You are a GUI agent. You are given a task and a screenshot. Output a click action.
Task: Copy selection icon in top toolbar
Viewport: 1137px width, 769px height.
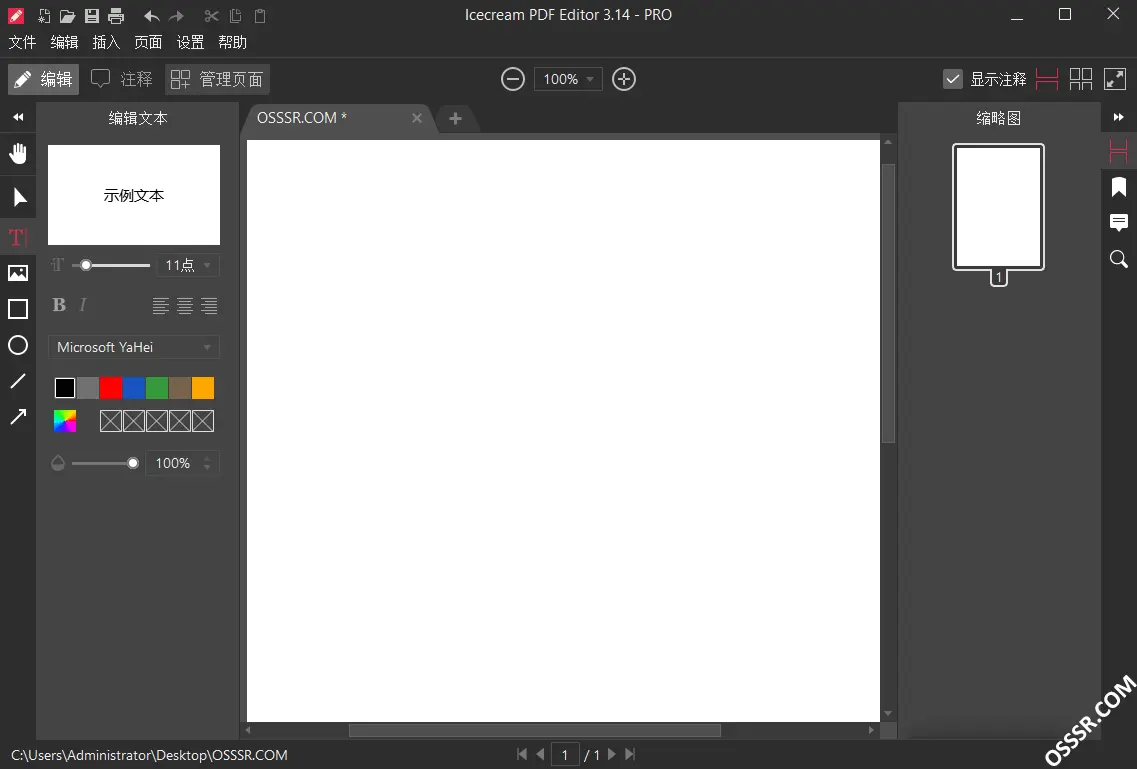pos(235,15)
